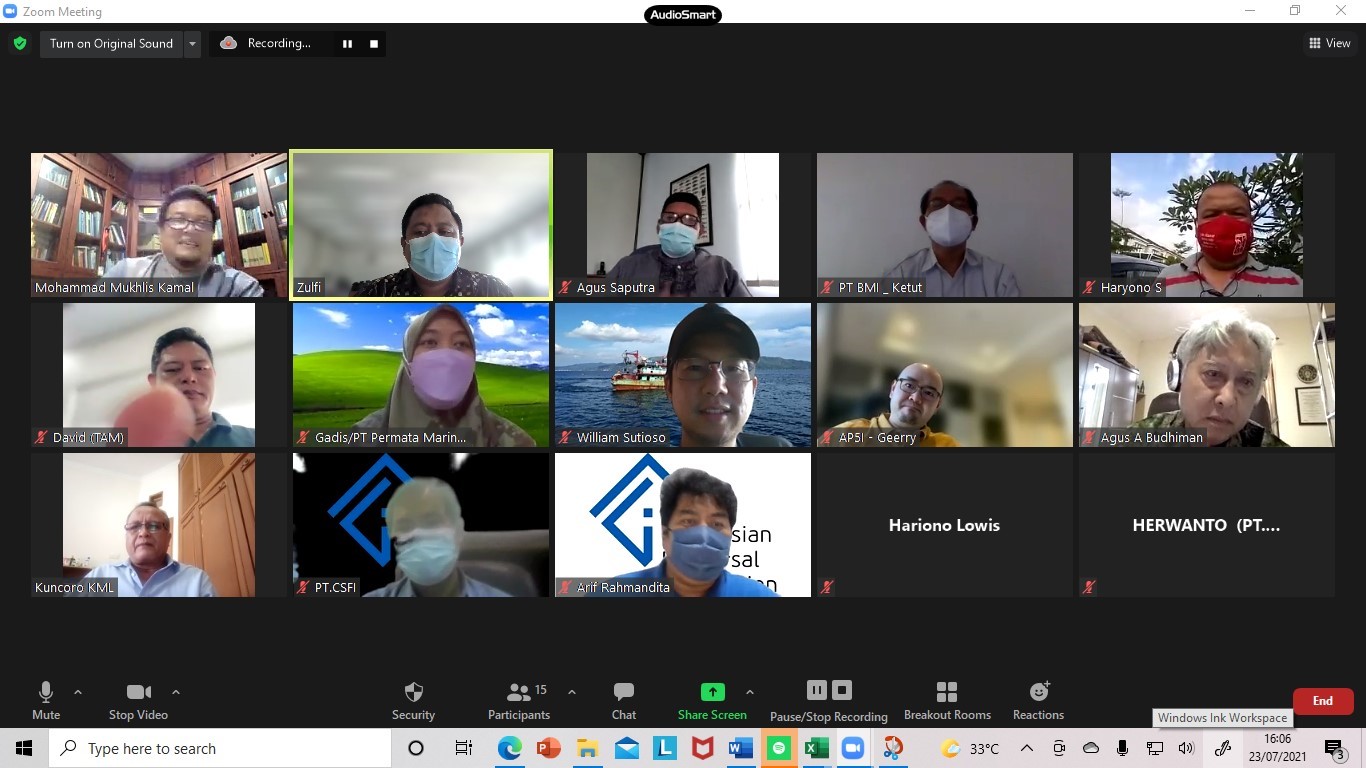Open the Security shield menu

[x=413, y=701]
